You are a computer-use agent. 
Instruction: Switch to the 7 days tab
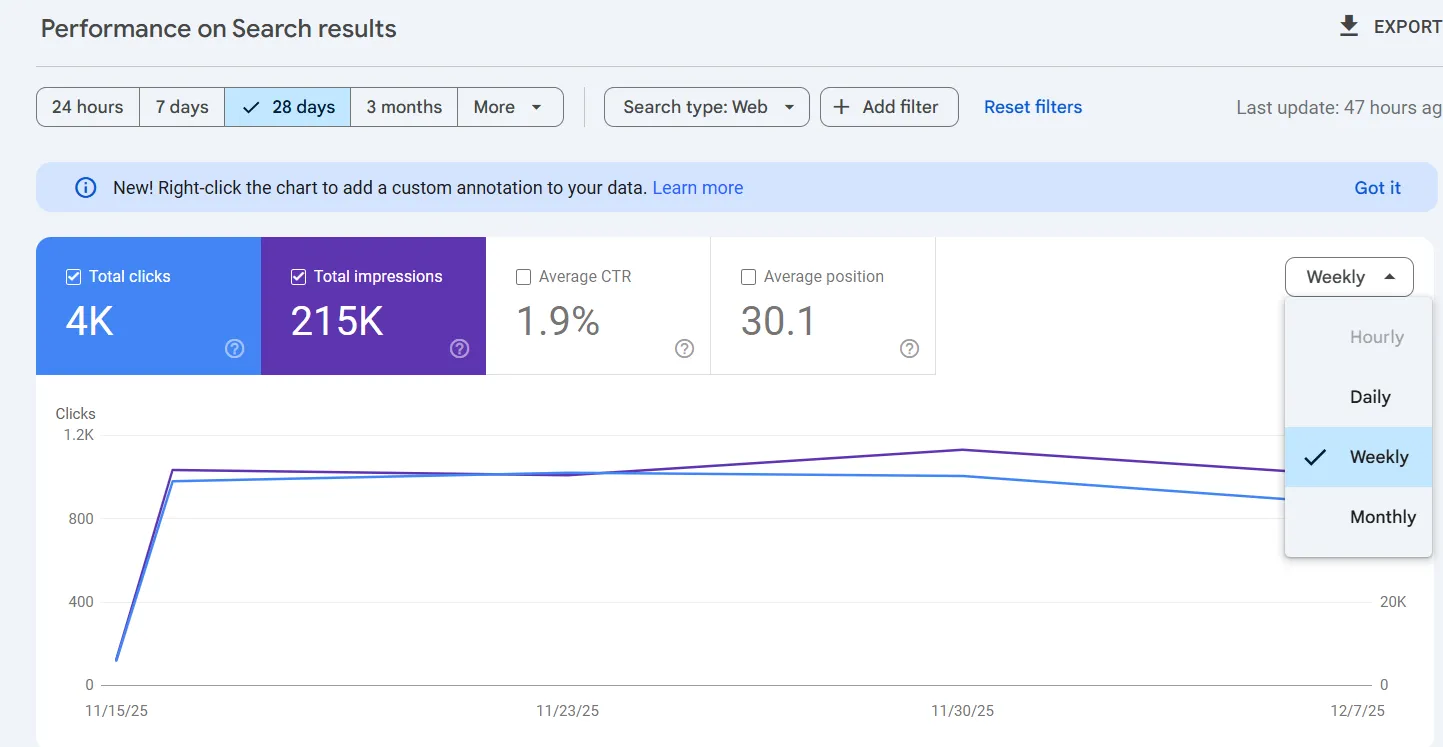181,106
